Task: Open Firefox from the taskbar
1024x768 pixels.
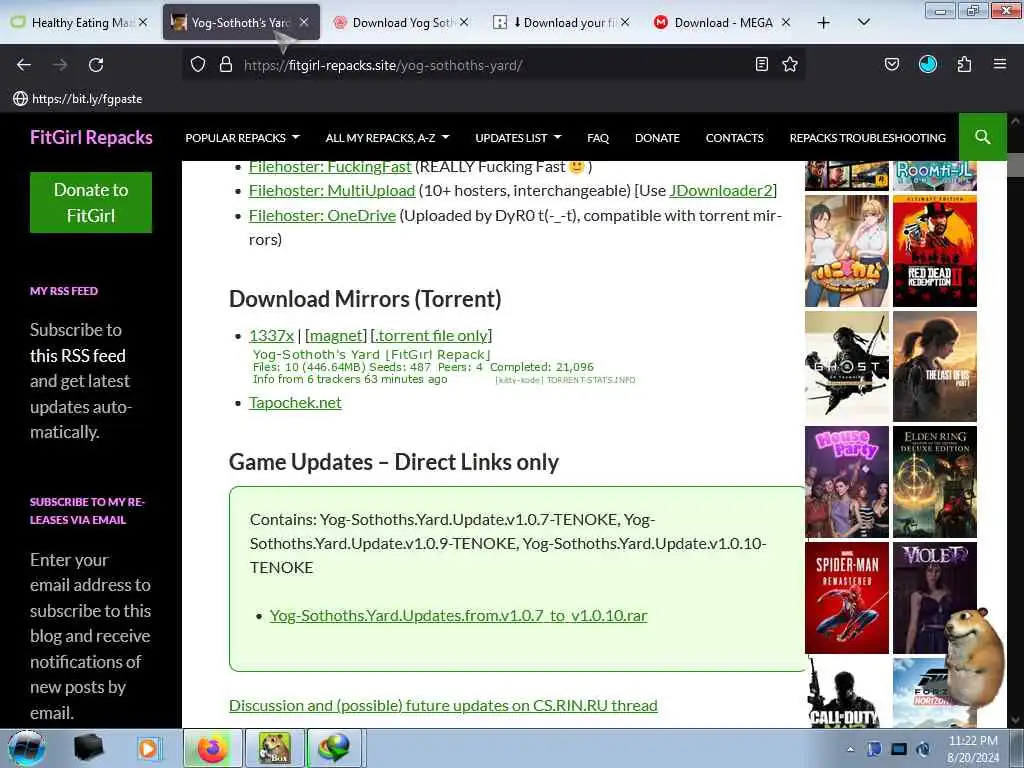Action: click(x=212, y=748)
